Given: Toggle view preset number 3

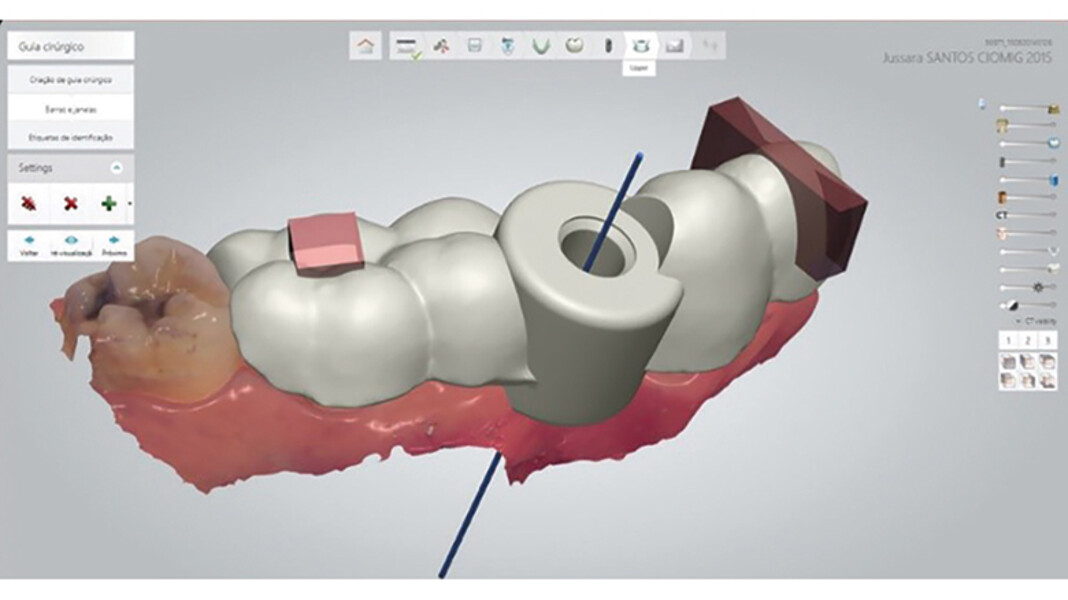Looking at the screenshot, I should pos(1046,341).
